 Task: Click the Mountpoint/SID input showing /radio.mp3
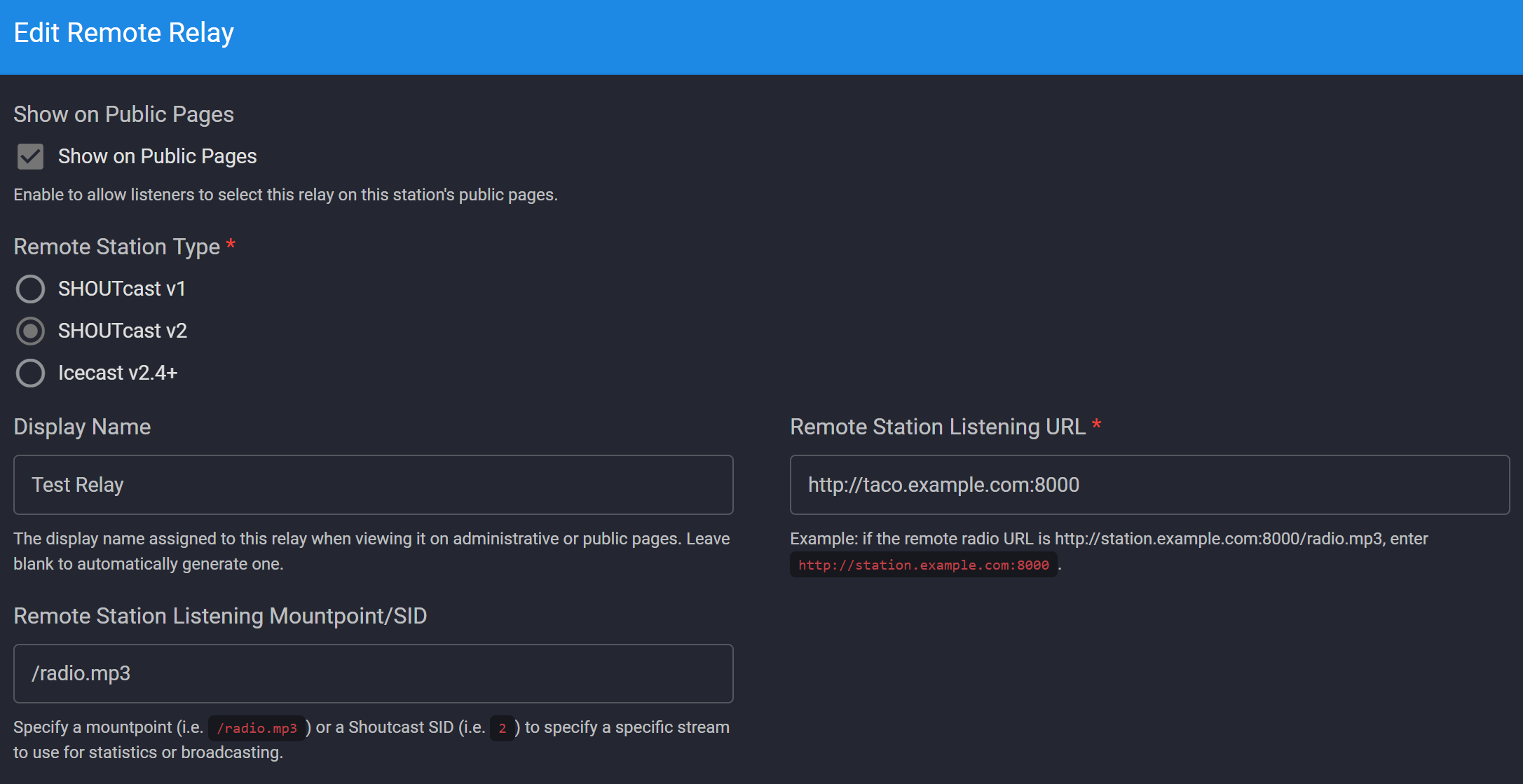click(x=371, y=673)
